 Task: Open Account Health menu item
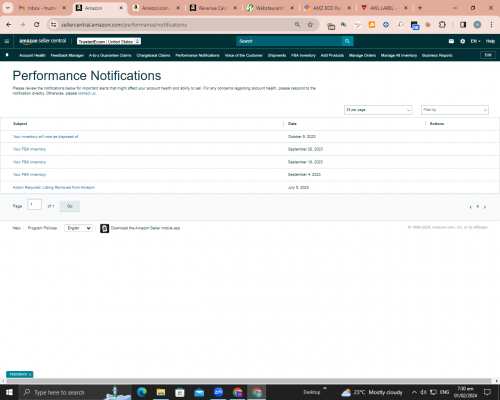[32, 55]
